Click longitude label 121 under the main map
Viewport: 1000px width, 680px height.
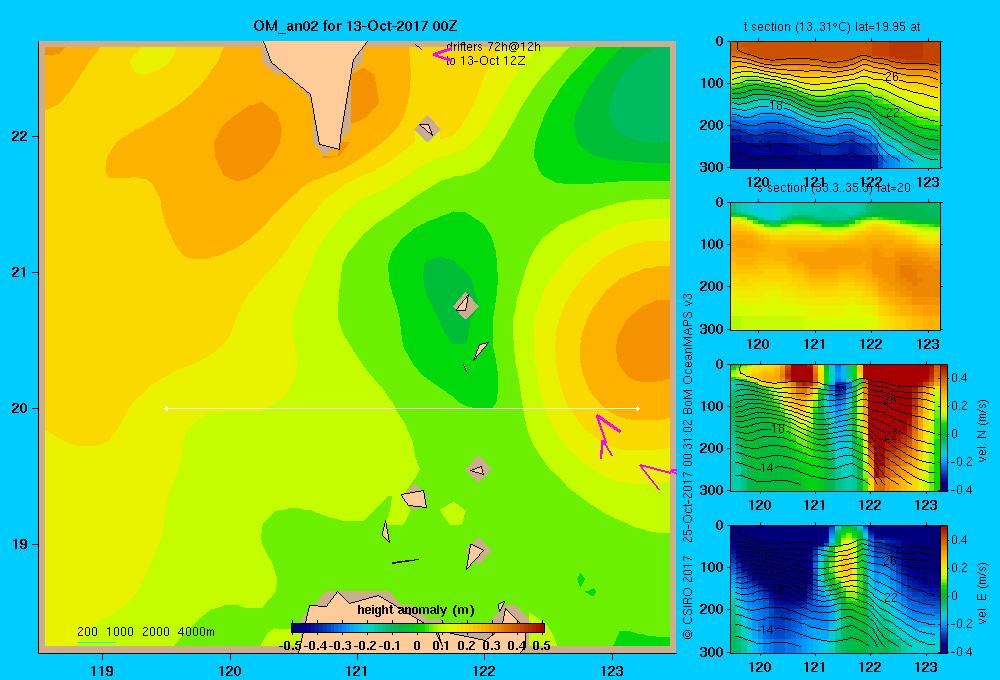pos(357,670)
